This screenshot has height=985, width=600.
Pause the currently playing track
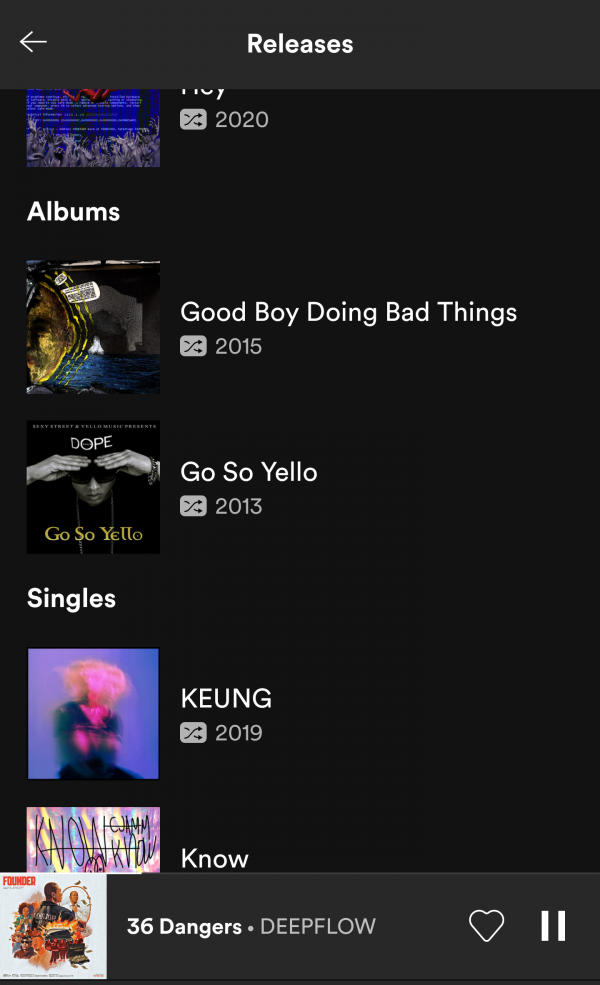(x=553, y=926)
